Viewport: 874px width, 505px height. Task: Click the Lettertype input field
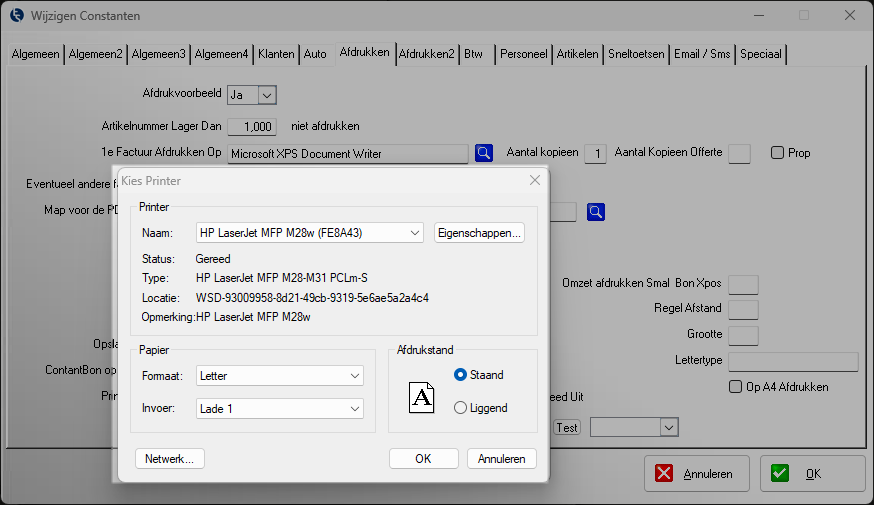[792, 362]
